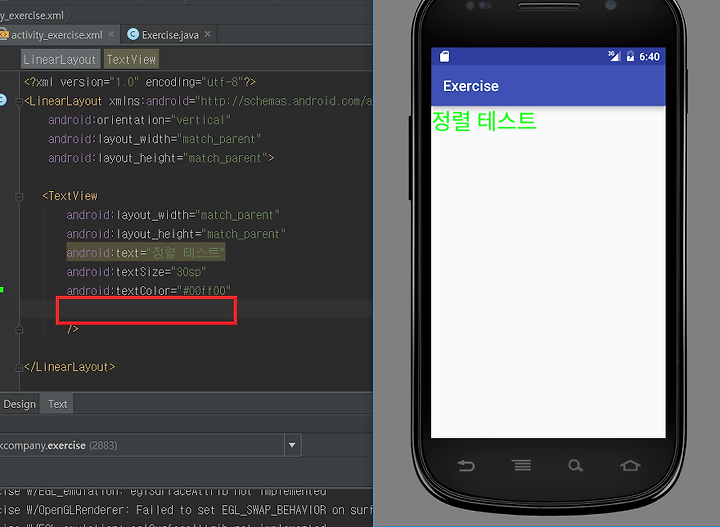Tap the emulator Back button
This screenshot has height=527, width=720.
466,465
